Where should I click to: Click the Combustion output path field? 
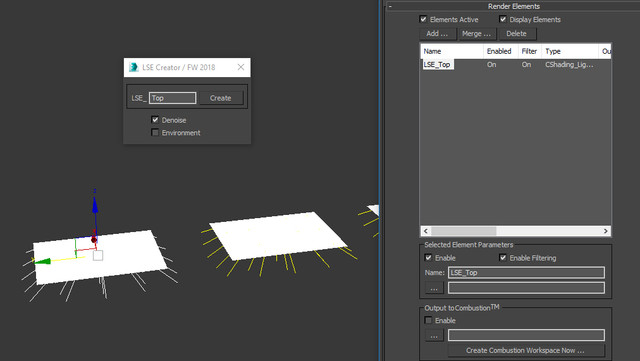[x=526, y=335]
